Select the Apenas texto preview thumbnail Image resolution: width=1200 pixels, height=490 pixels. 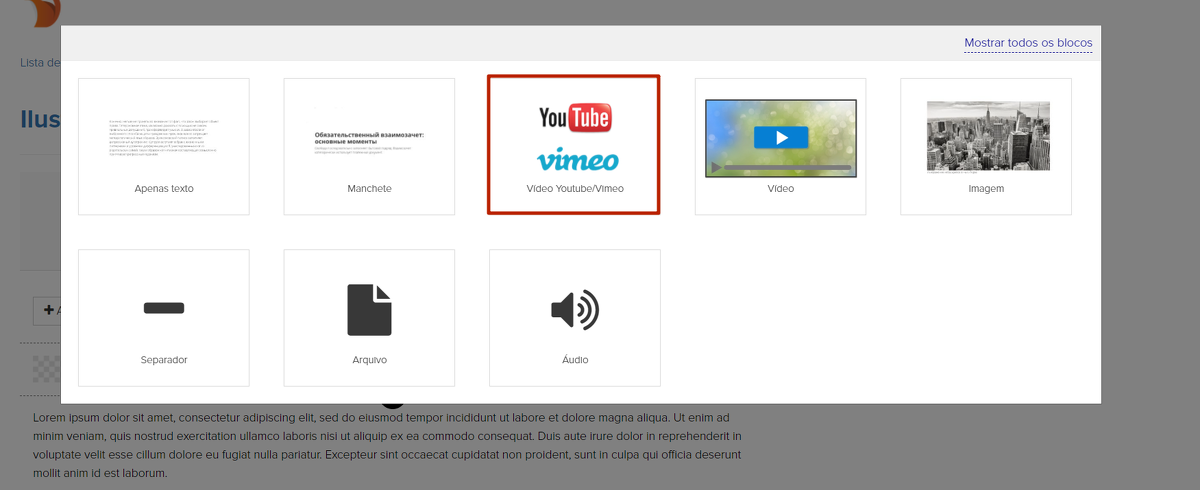coord(164,138)
